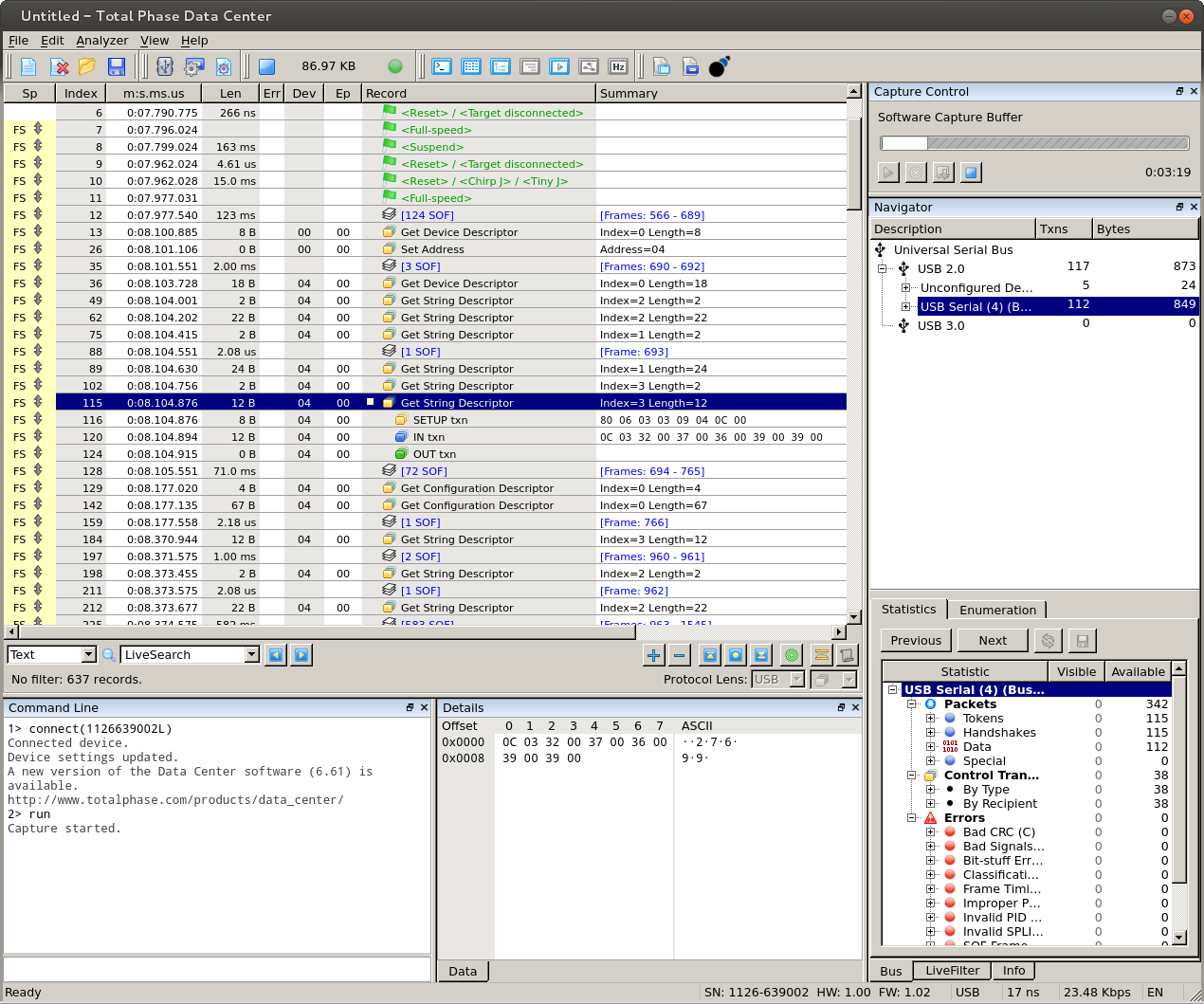The height and width of the screenshot is (1004, 1204).
Task: Click the Data tab under Details panel
Action: [x=463, y=971]
